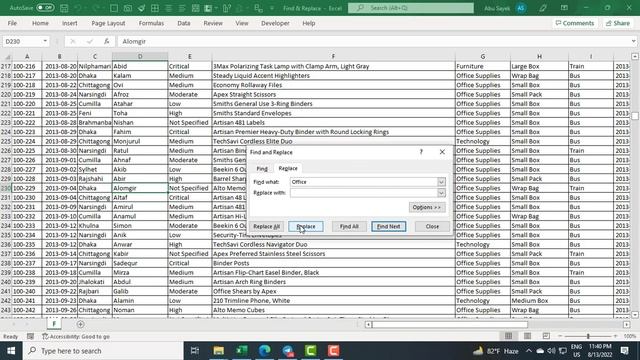Image resolution: width=640 pixels, height=360 pixels.
Task: Switch to the Insert ribbon tab
Action: [69, 23]
